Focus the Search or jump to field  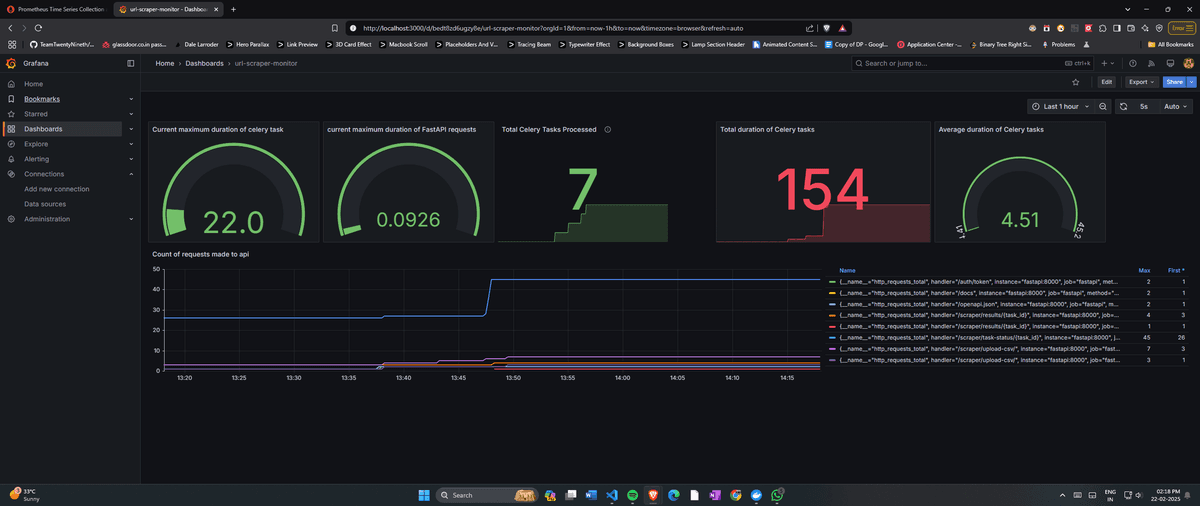pyautogui.click(x=970, y=63)
